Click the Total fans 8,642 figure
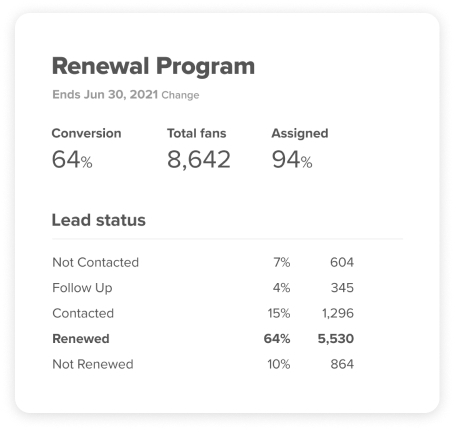Image resolution: width=455 pixels, height=430 pixels. tap(199, 148)
